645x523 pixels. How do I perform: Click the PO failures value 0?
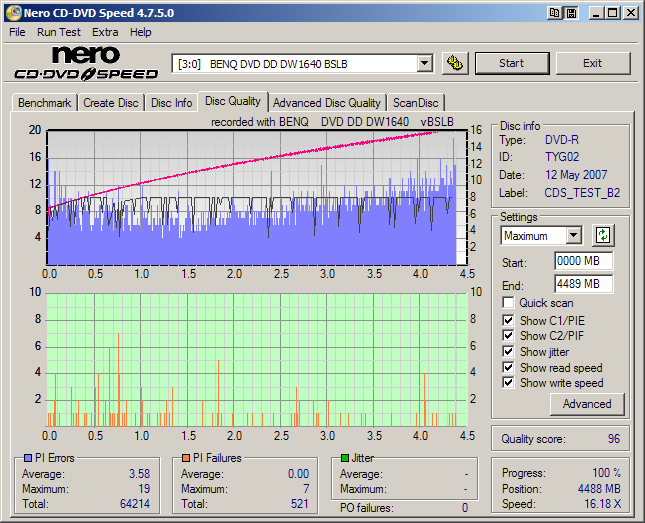[x=465, y=508]
